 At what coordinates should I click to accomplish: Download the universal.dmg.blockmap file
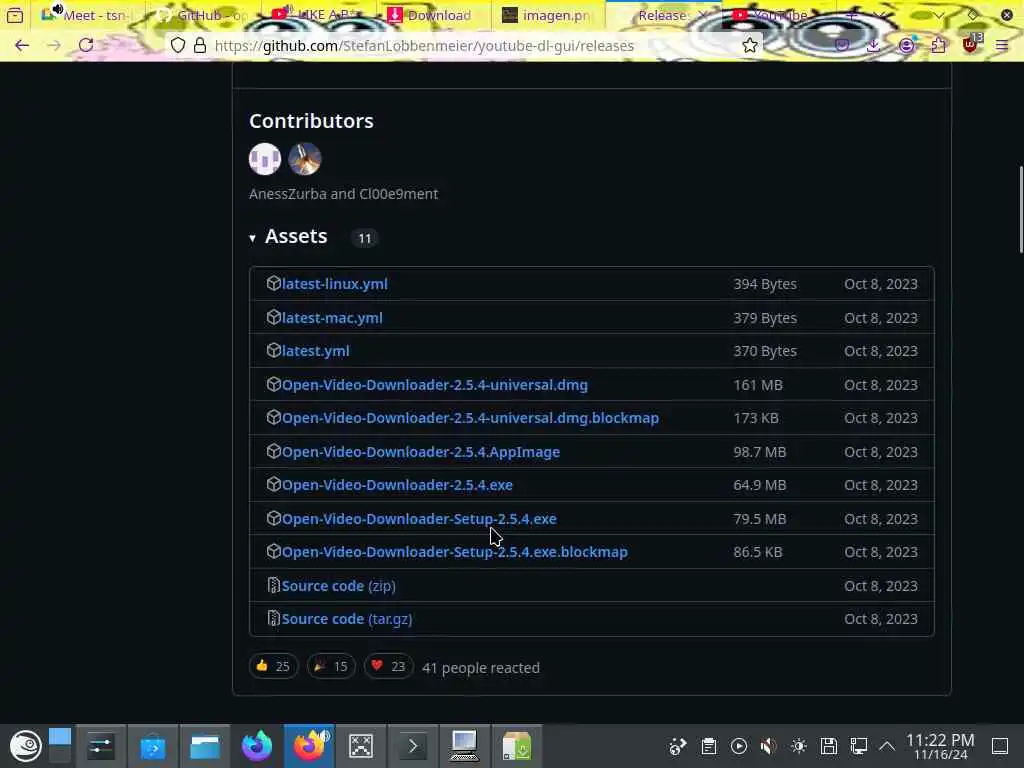point(470,418)
